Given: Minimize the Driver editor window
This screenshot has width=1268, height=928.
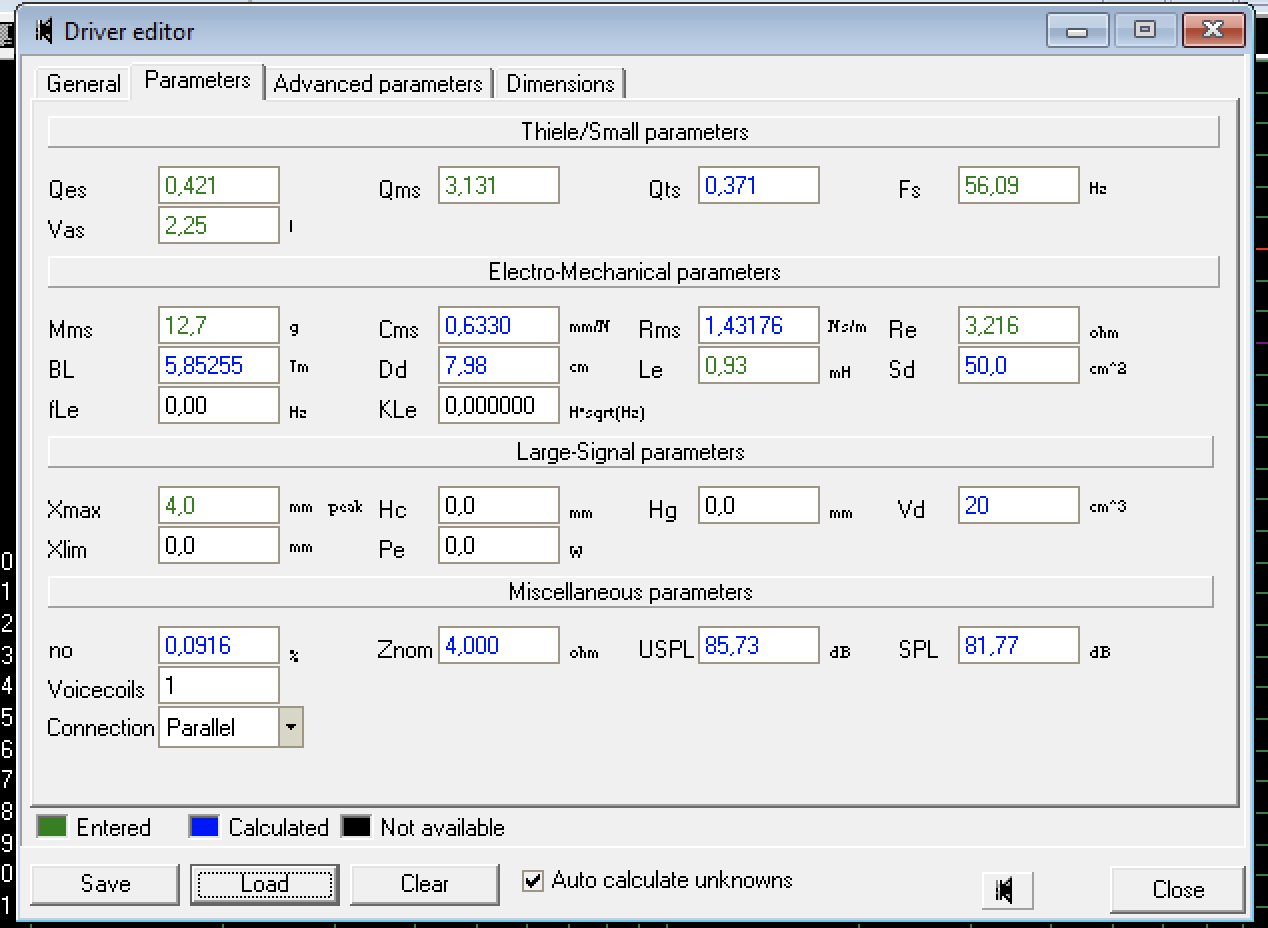Looking at the screenshot, I should 1077,30.
